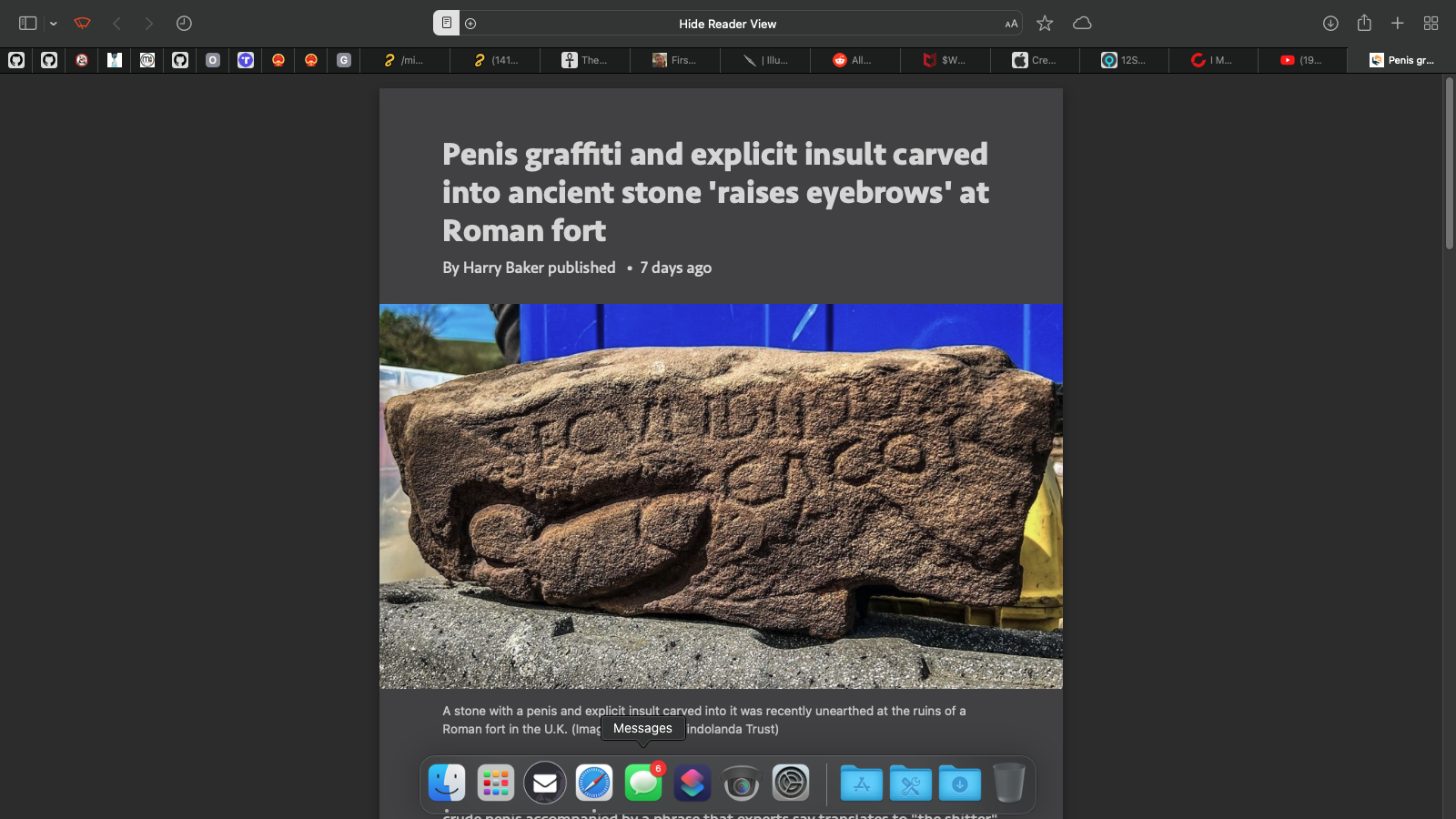Switch to the '$W...' tab
Viewport: 1456px width, 819px height.
pos(945,60)
